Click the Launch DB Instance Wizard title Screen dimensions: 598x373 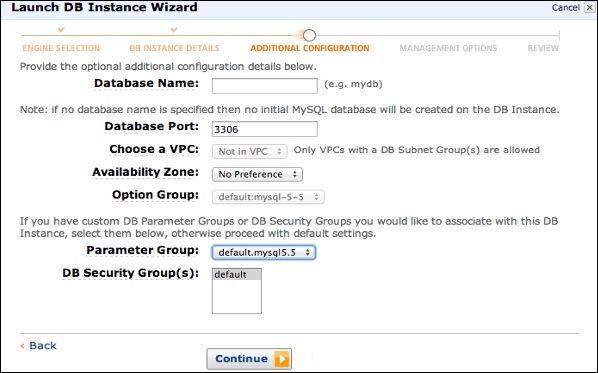point(104,8)
